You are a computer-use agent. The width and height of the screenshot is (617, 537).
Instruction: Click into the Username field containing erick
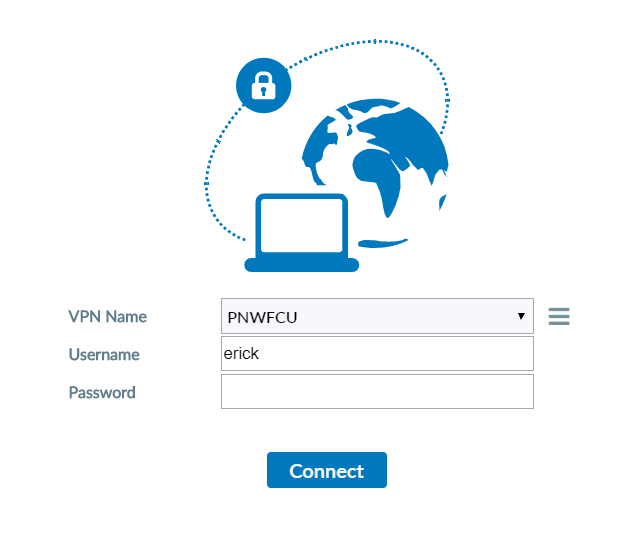click(x=377, y=354)
